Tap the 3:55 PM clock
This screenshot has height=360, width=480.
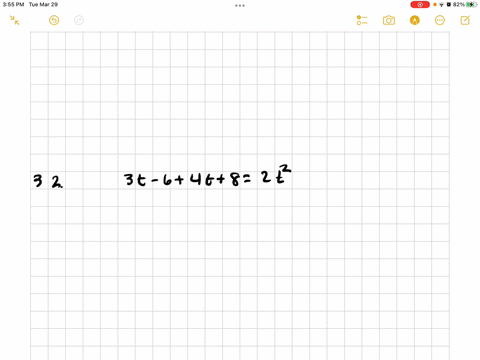[x=13, y=5]
